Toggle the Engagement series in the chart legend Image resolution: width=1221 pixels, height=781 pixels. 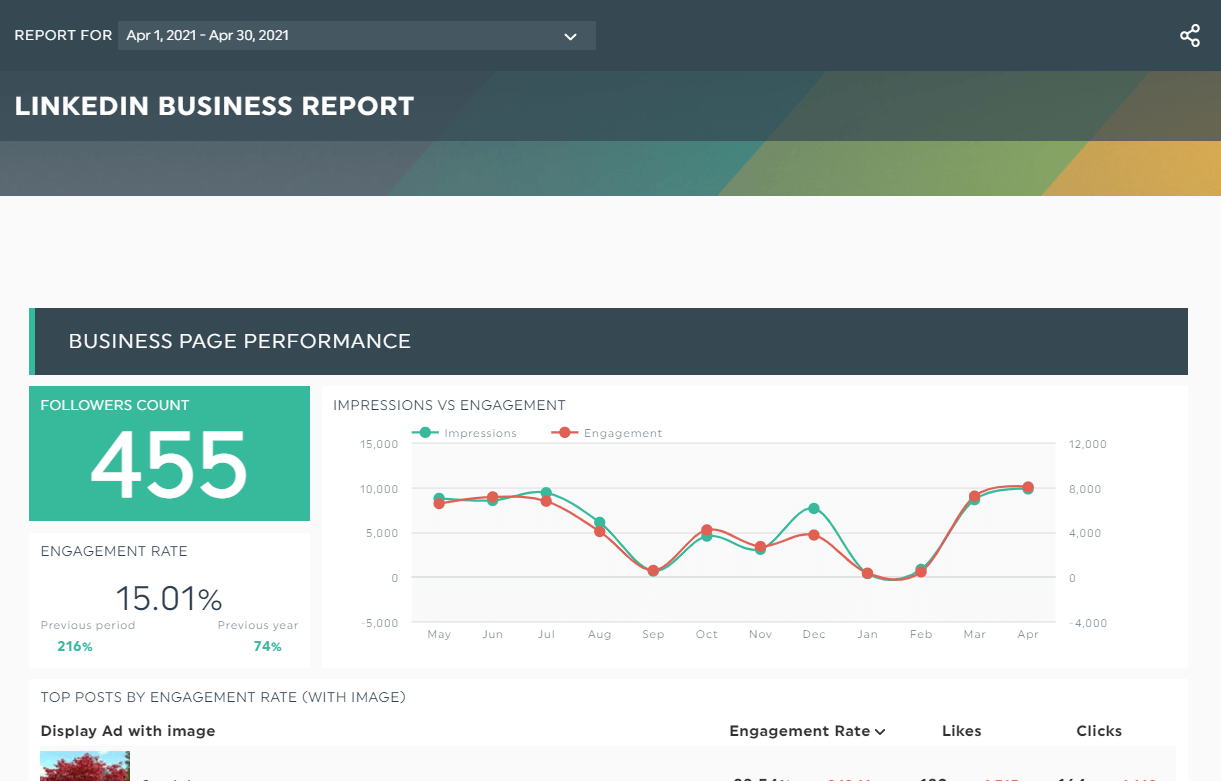point(606,433)
